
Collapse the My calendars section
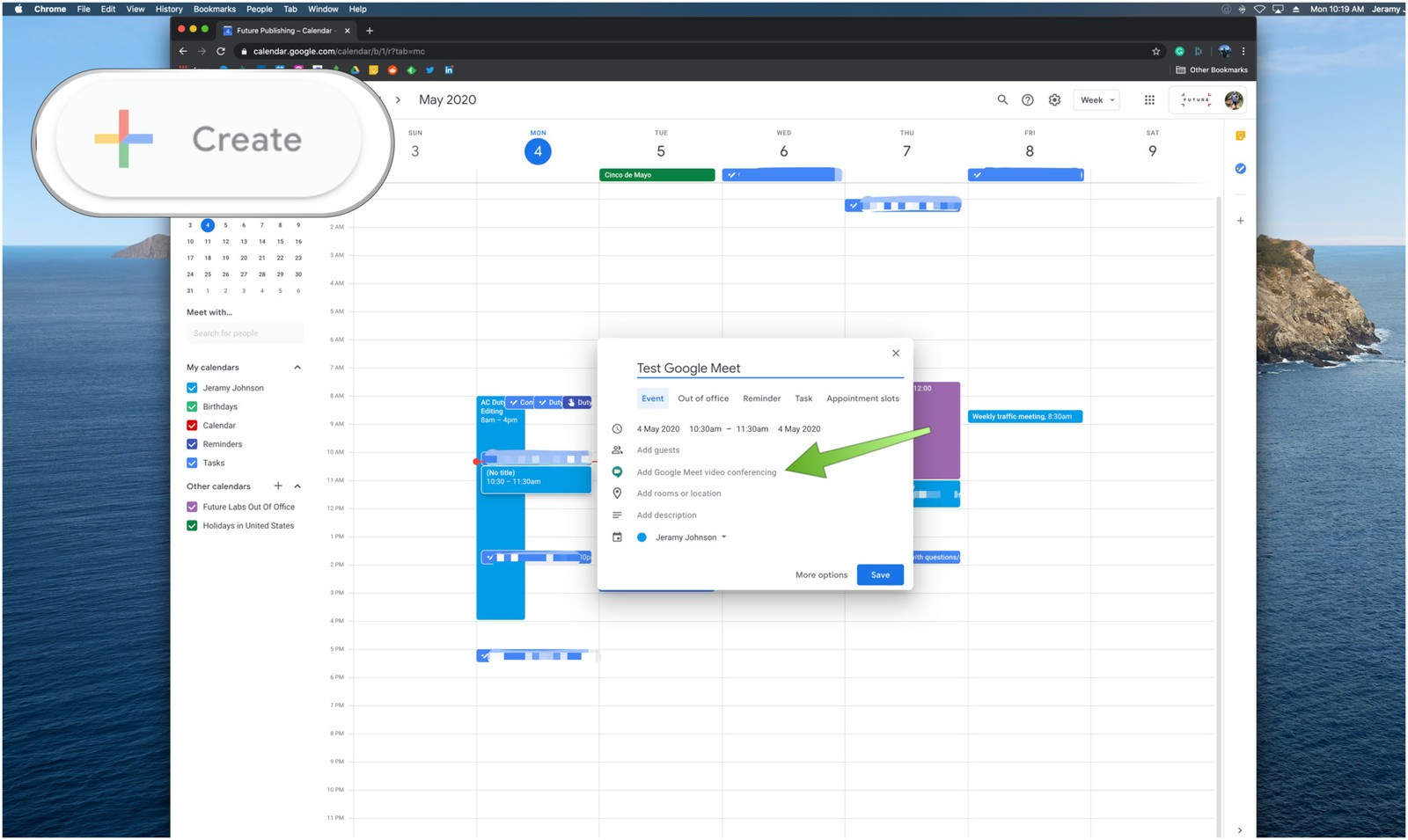[297, 368]
